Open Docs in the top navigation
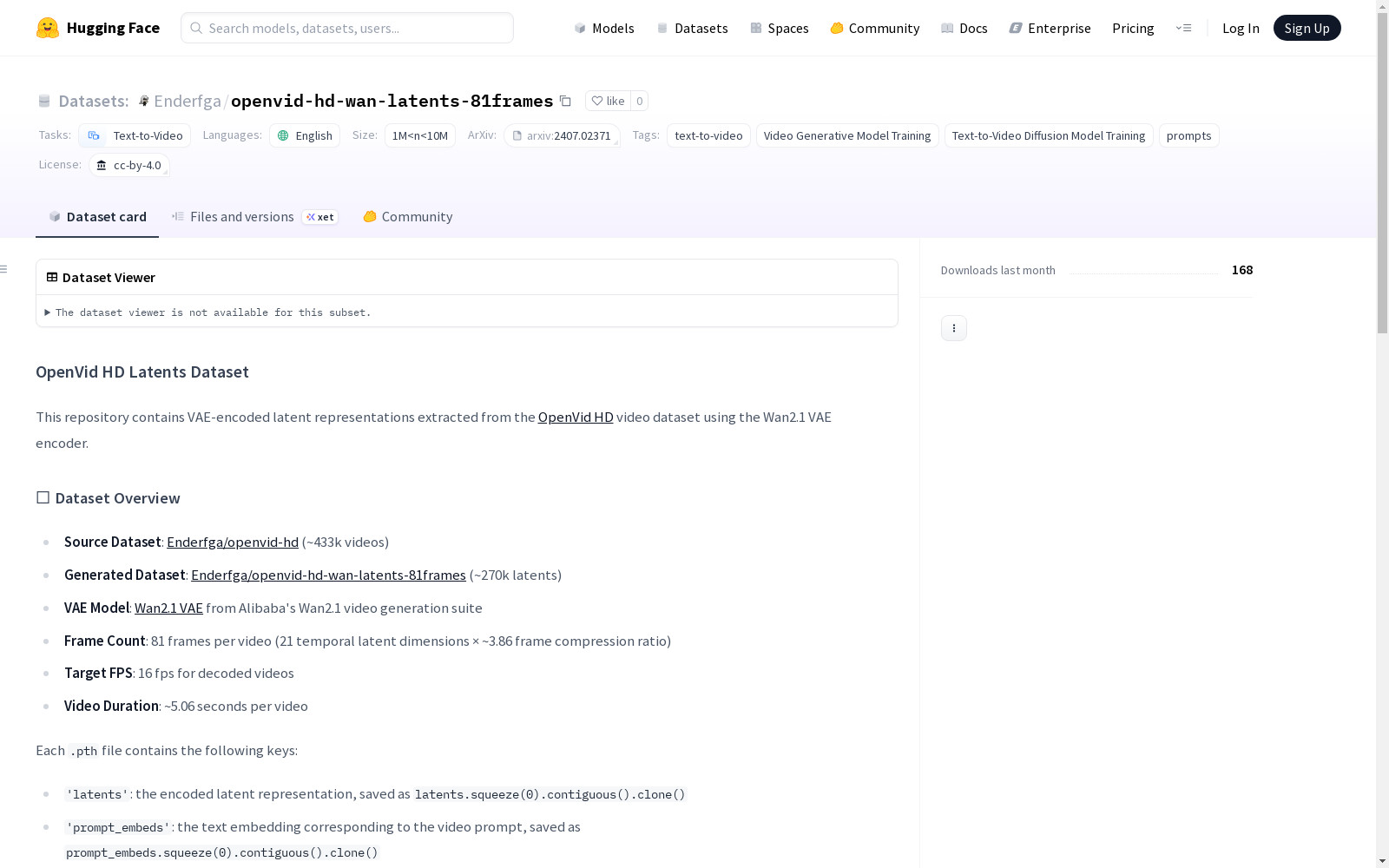The image size is (1389, 868). [x=964, y=28]
